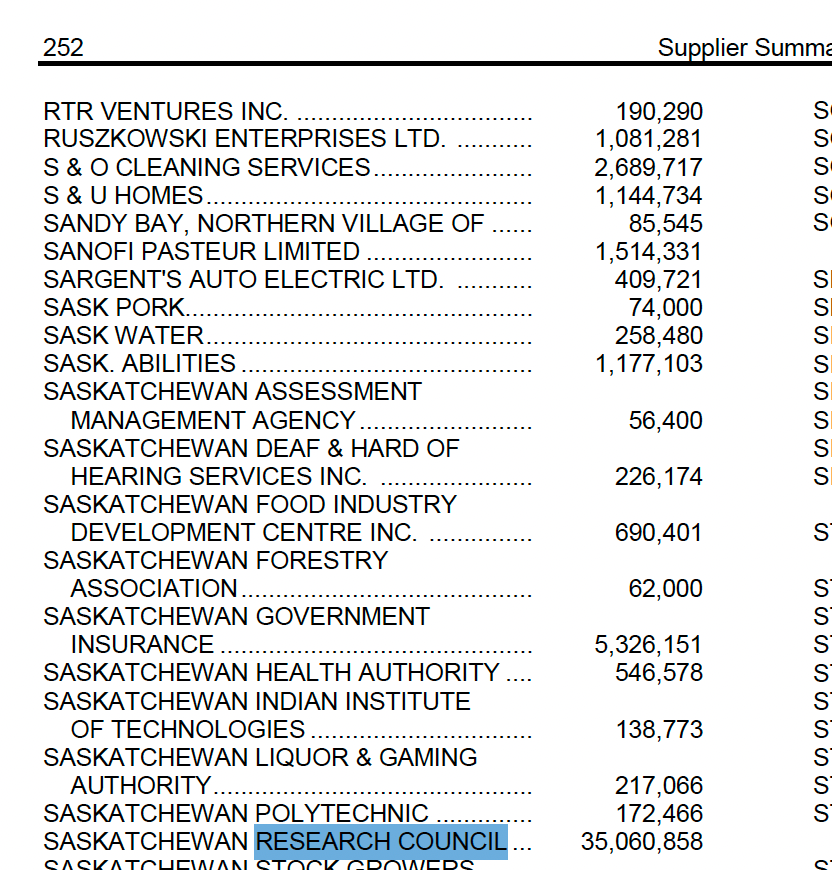Click the MANAGEMENT AGENCY continuation line

(x=213, y=420)
